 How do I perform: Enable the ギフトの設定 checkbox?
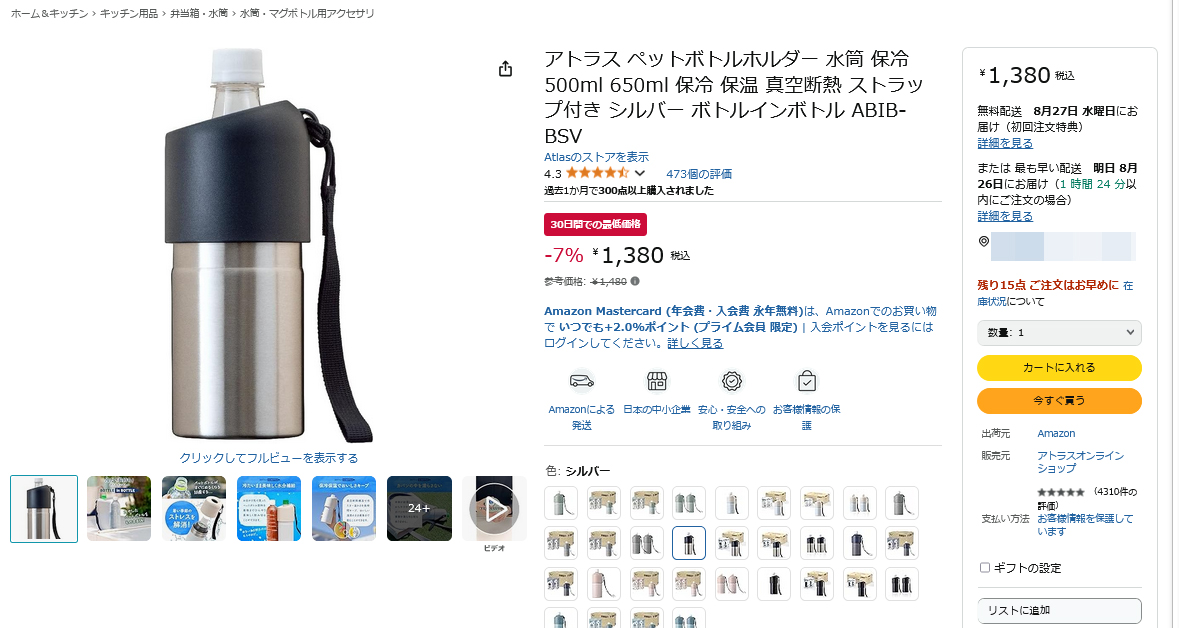coord(984,568)
